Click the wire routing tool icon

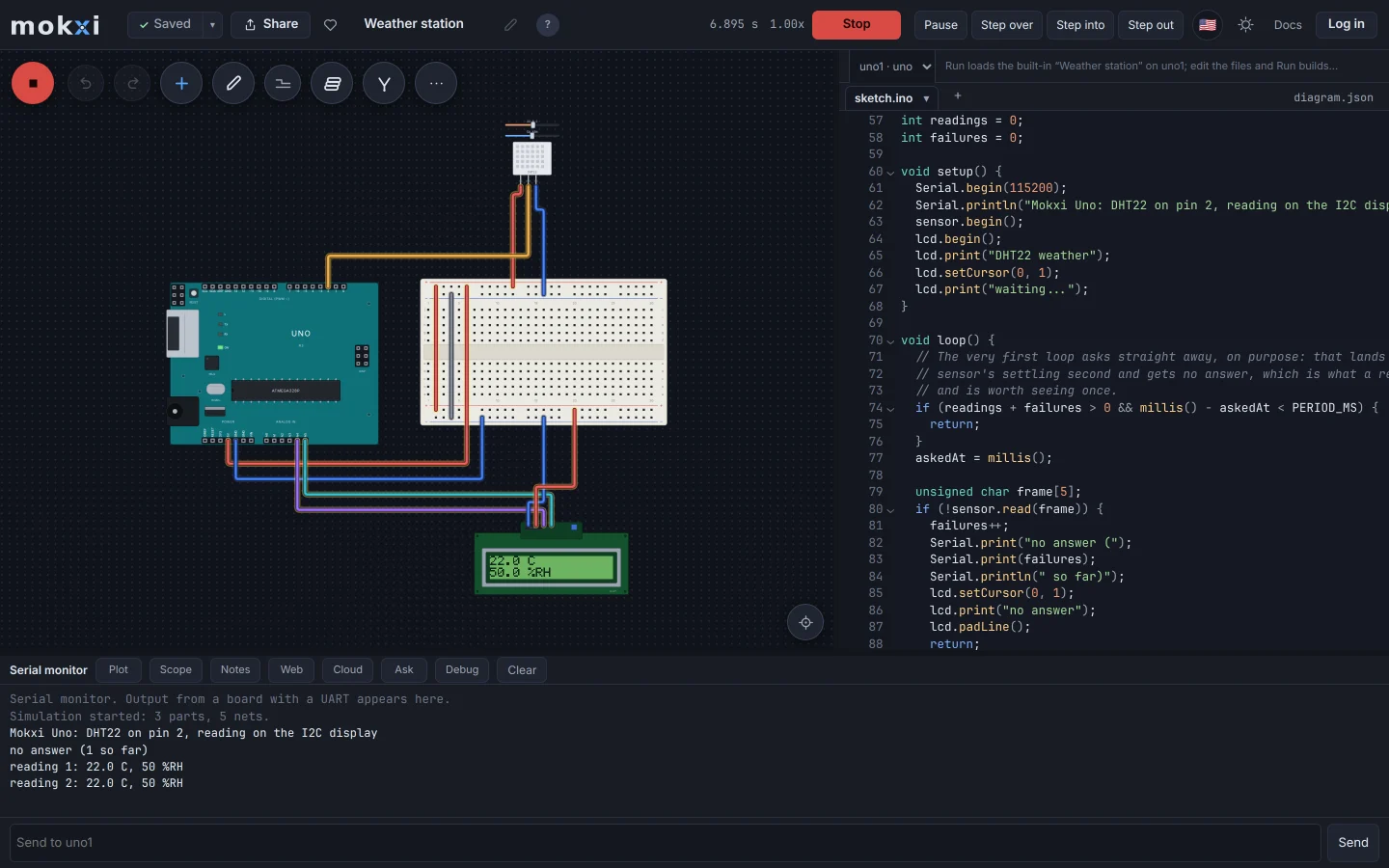point(283,83)
